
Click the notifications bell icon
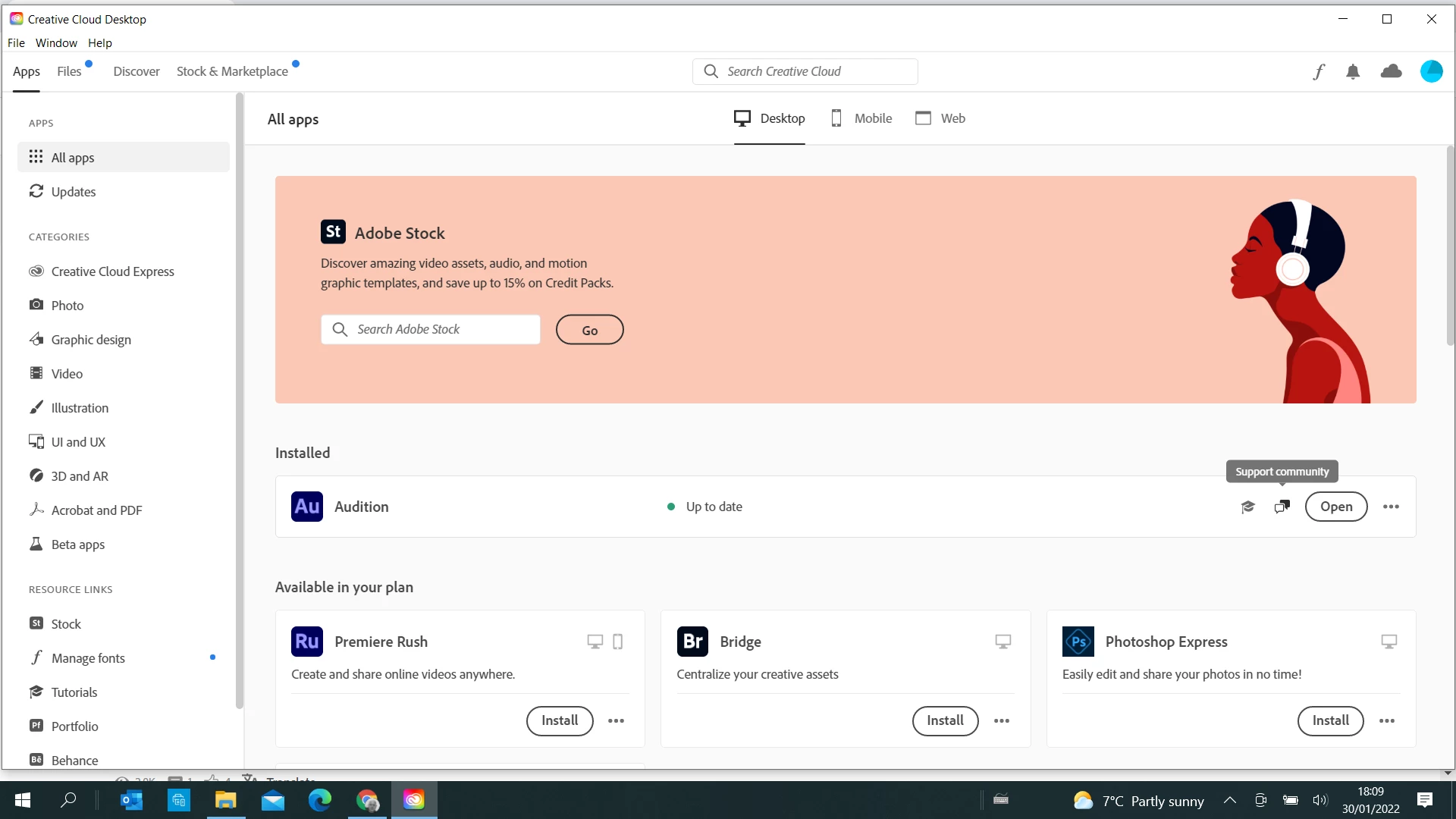coord(1353,71)
